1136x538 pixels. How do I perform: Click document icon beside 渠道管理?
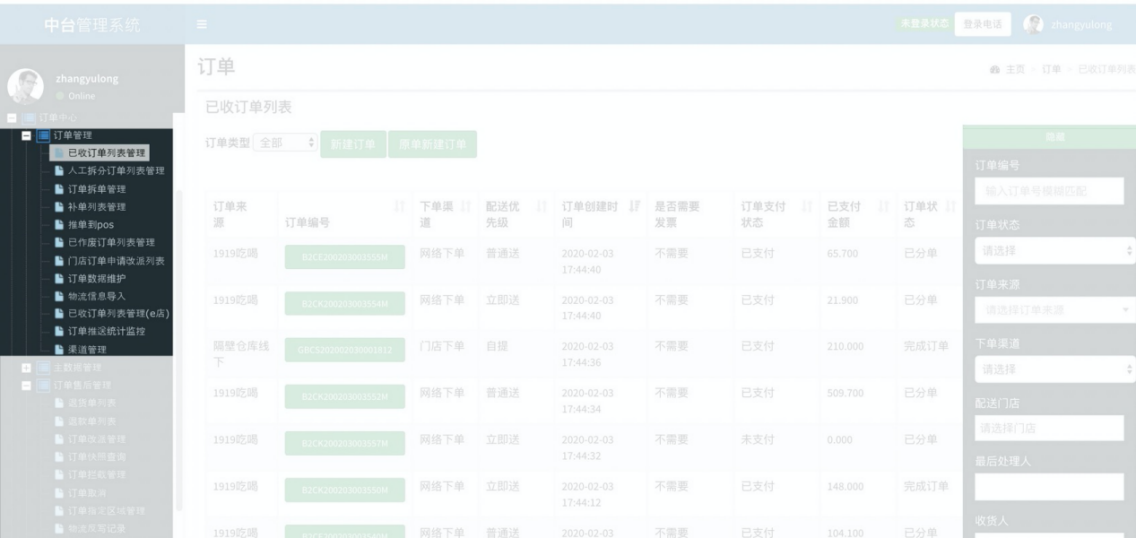[x=59, y=350]
